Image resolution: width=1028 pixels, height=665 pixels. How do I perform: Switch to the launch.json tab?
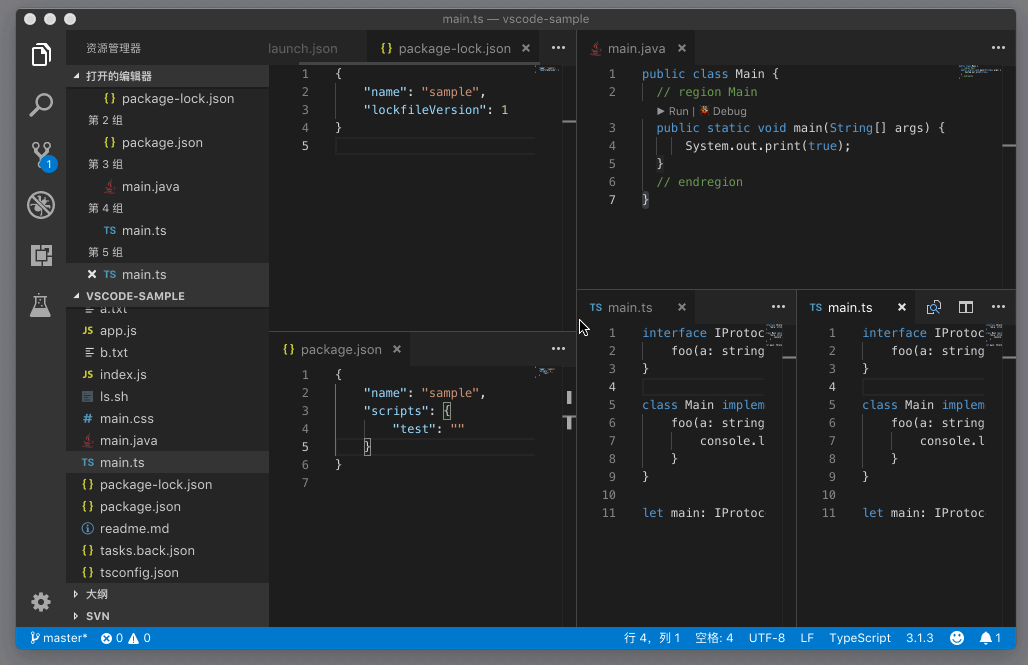click(x=303, y=48)
